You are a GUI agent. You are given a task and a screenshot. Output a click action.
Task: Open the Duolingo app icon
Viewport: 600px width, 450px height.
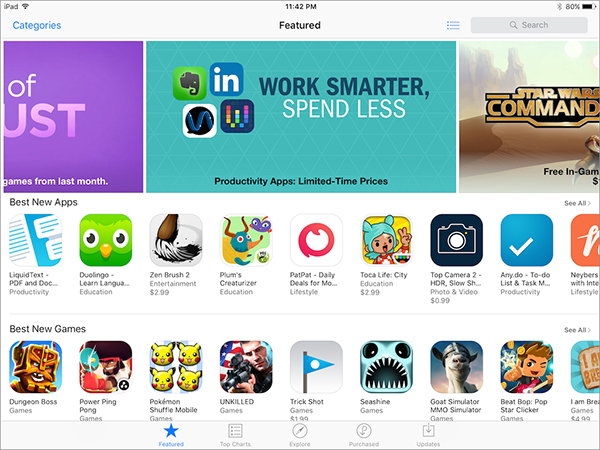[x=106, y=240]
